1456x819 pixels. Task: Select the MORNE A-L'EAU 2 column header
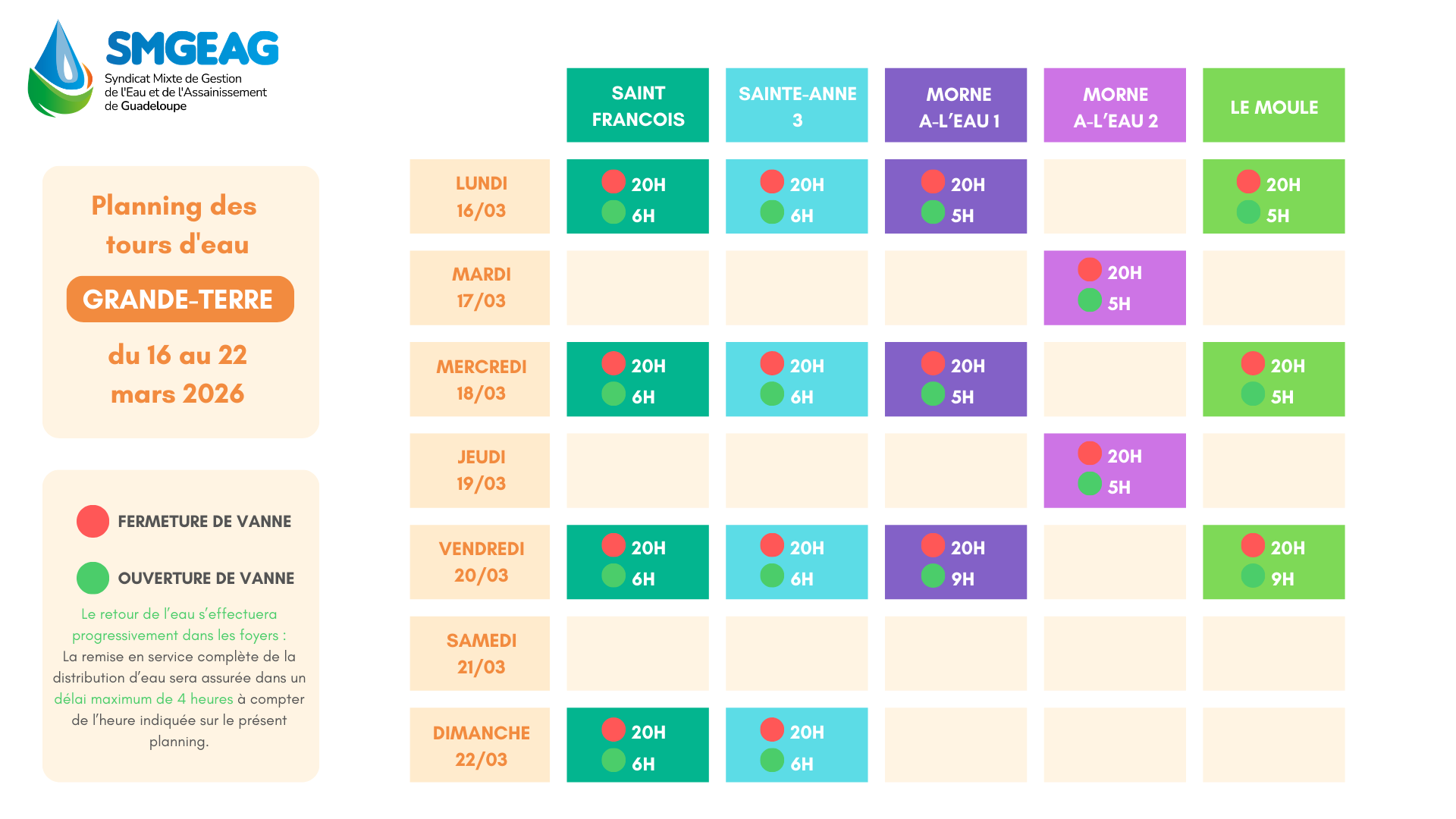[1115, 105]
